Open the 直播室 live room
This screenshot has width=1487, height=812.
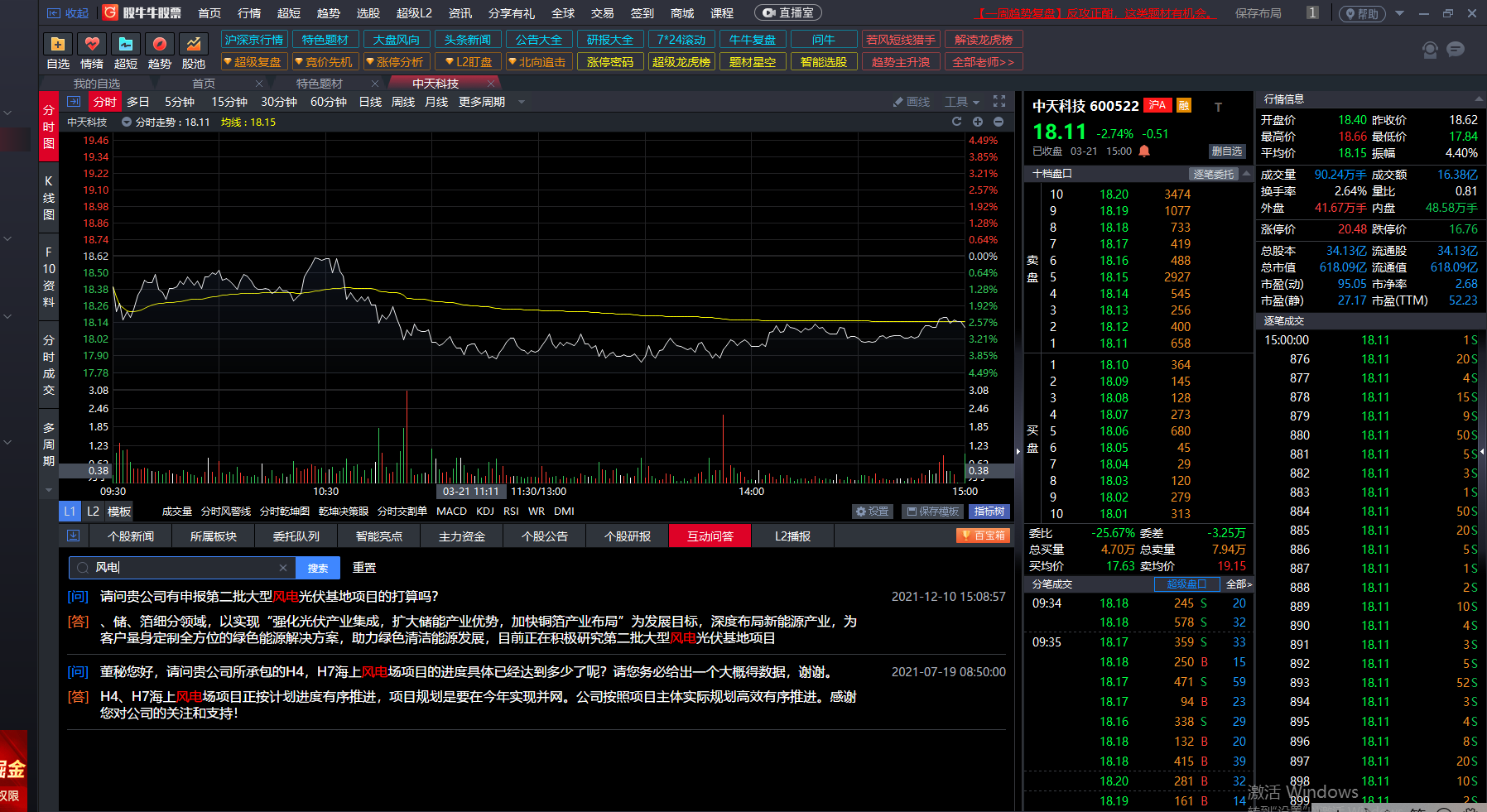pos(788,13)
